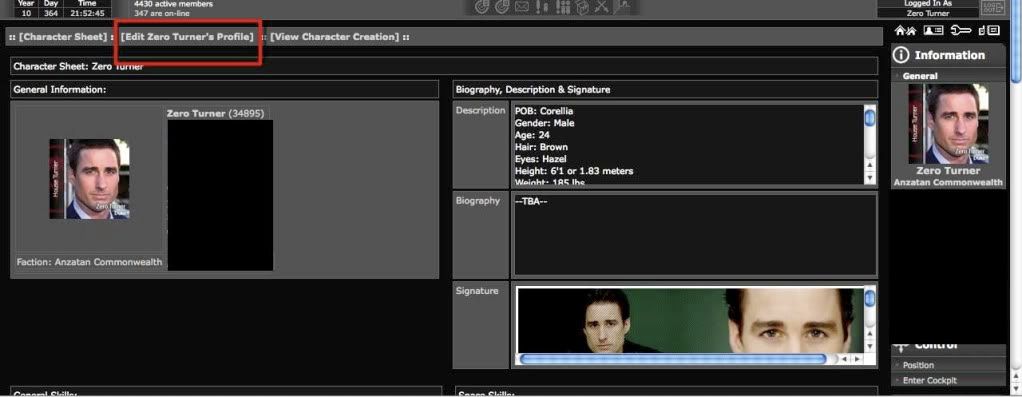
Task: Expand the General section in Information panel
Action: click(x=920, y=76)
